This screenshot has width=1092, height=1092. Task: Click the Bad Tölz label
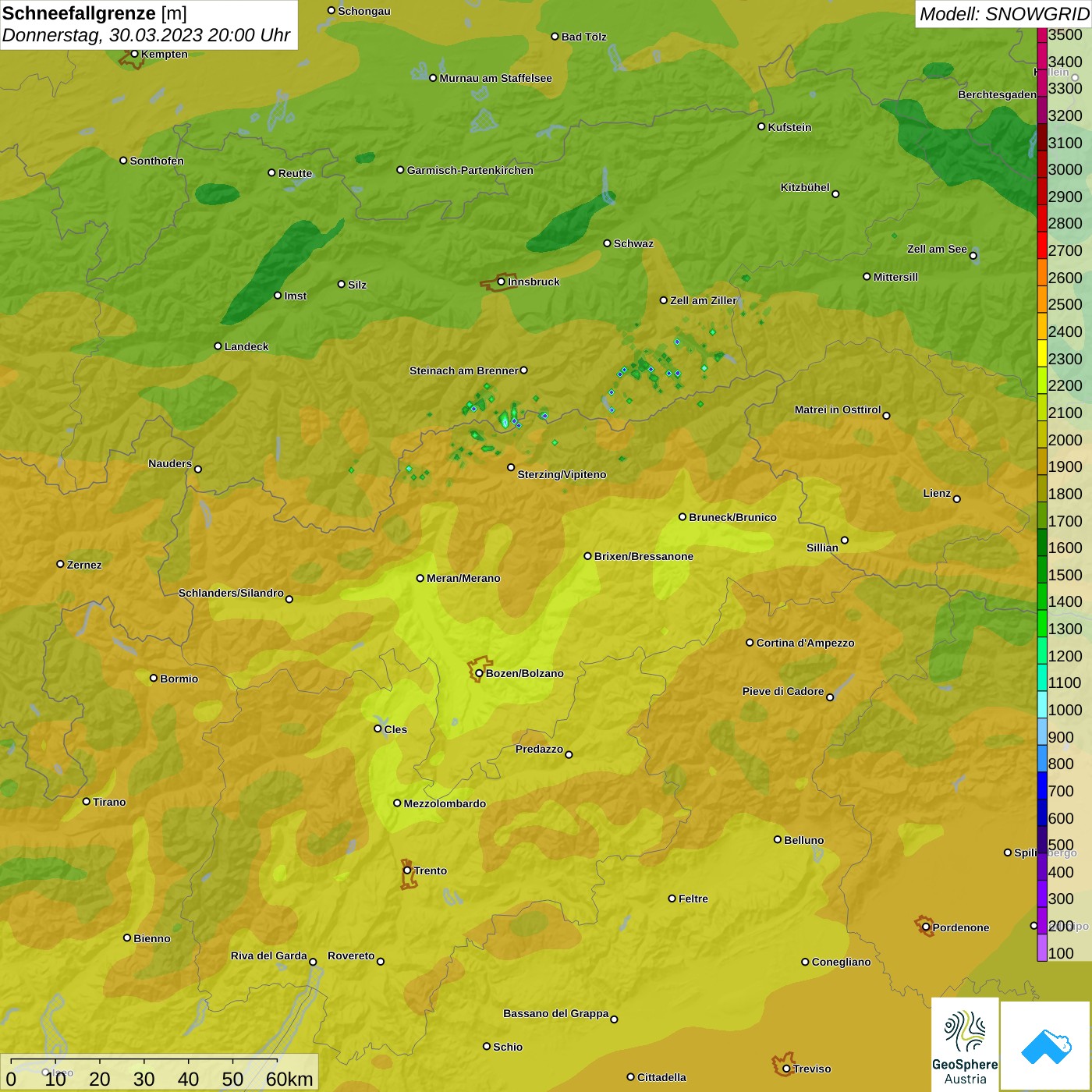pos(583,37)
